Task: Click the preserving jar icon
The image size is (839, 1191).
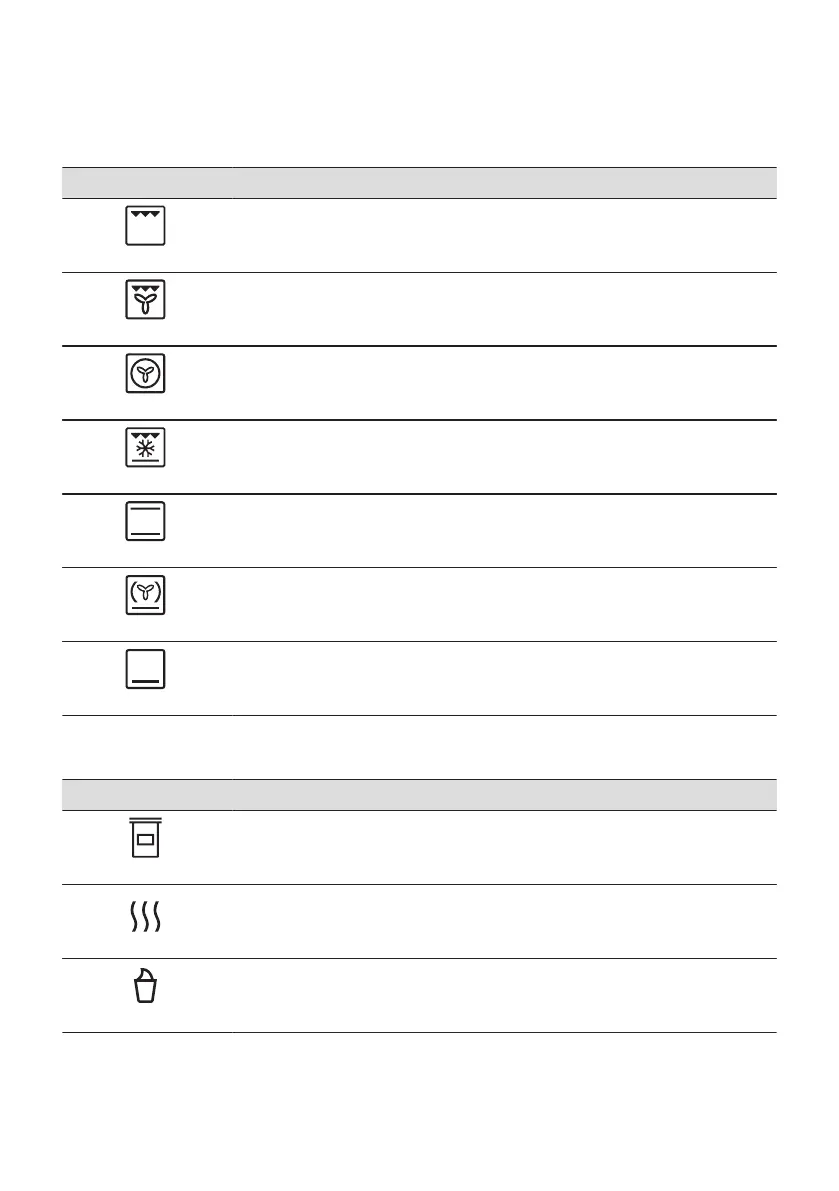Action: pos(146,838)
